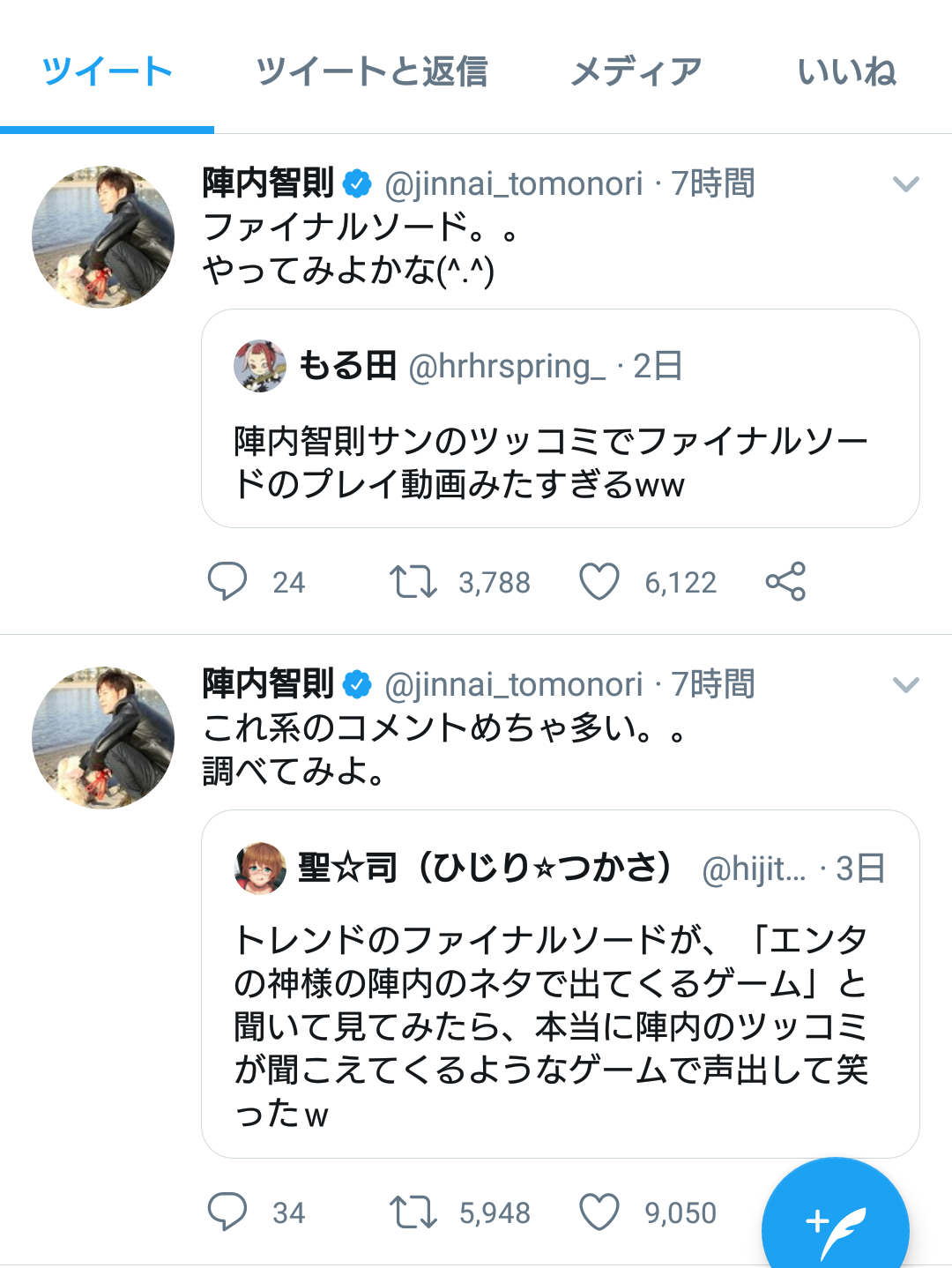
Task: Like the tweet with 9,050 likes
Action: [x=599, y=1212]
